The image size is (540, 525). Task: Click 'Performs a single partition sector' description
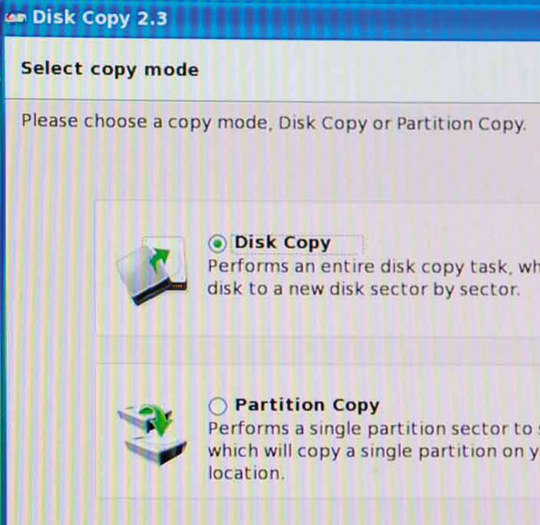coord(374,451)
